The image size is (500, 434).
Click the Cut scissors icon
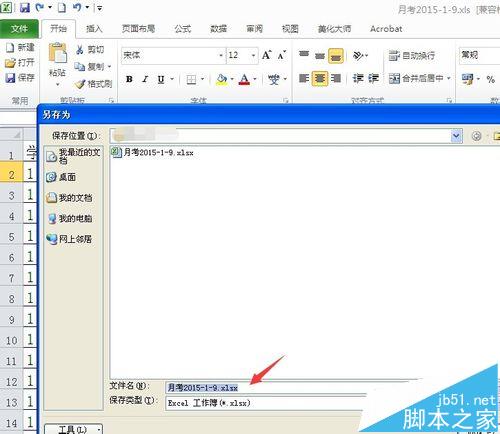tap(80, 50)
